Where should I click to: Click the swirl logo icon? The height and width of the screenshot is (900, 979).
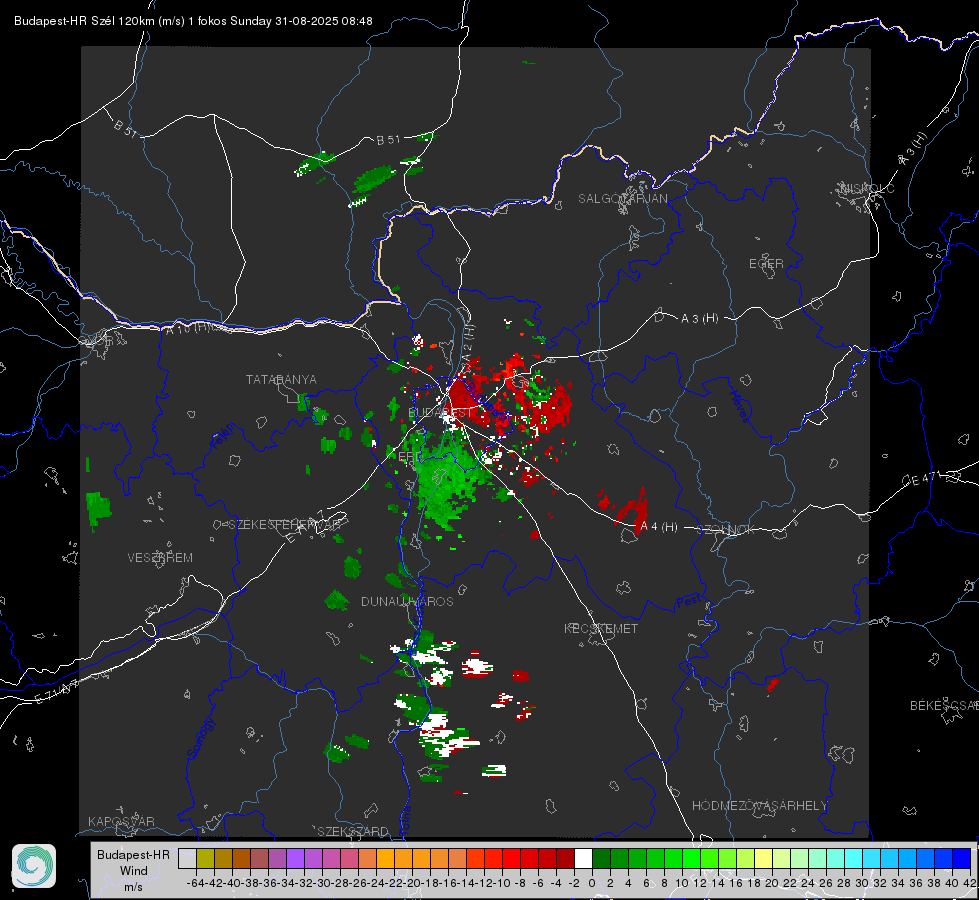coord(34,866)
